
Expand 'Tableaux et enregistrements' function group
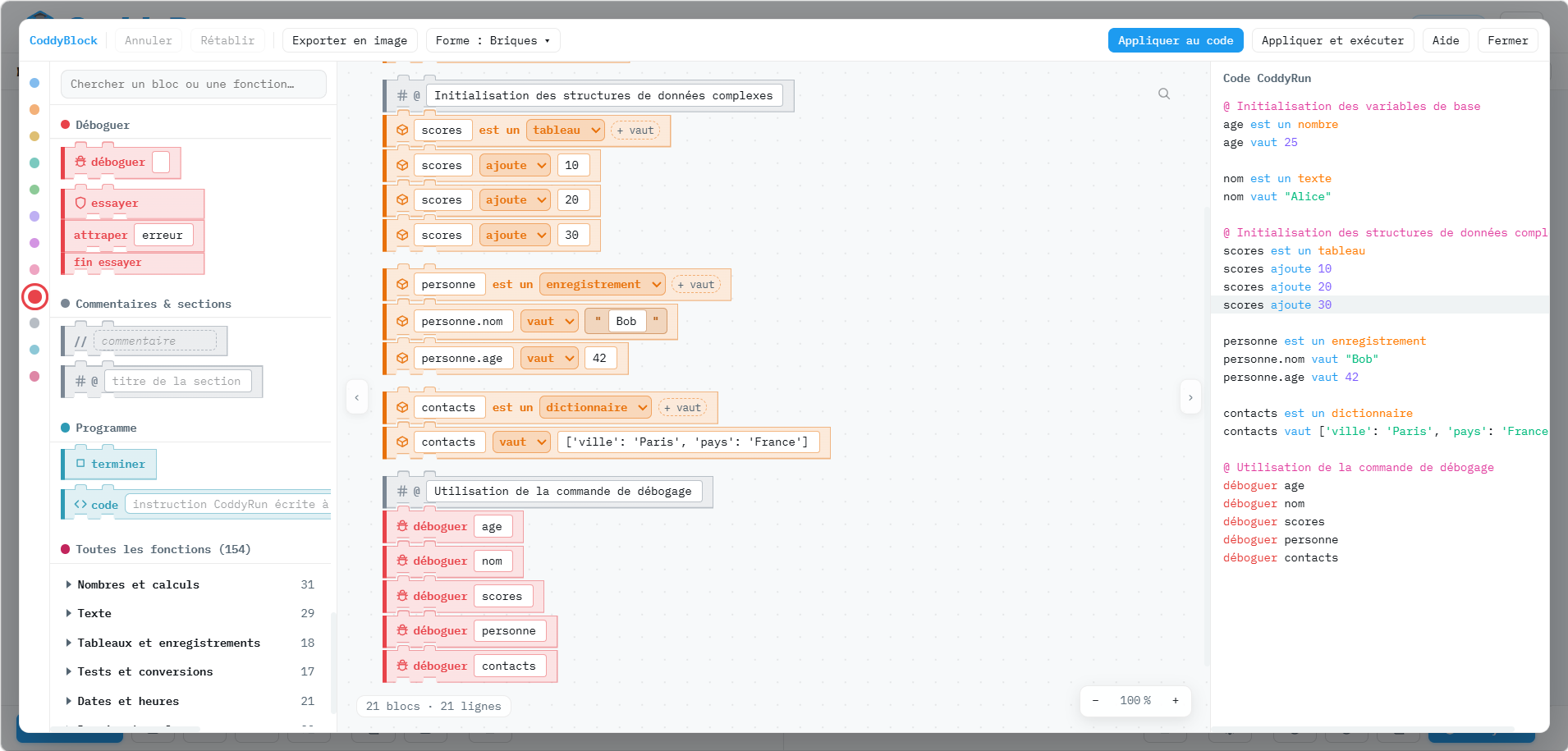pos(190,643)
